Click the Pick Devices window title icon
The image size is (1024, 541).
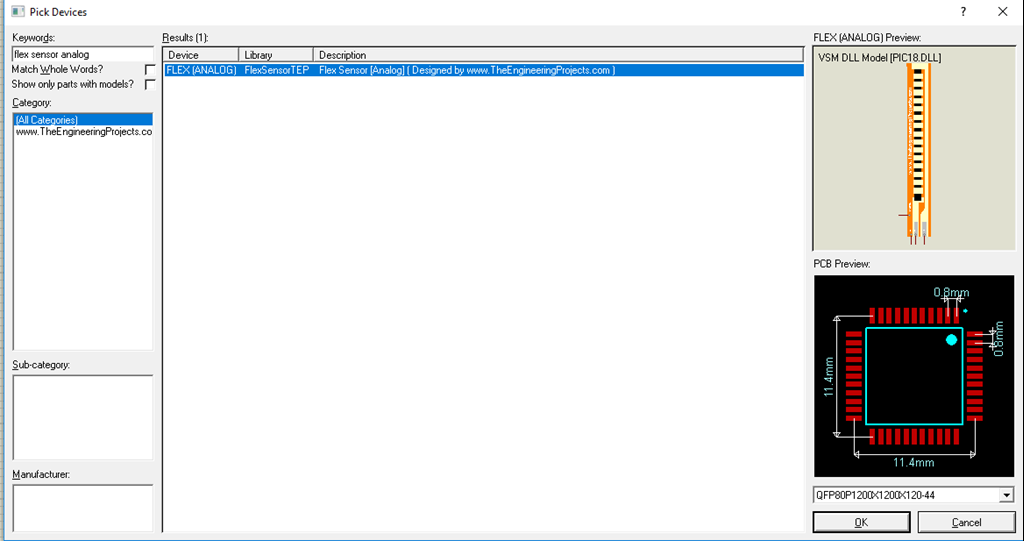[17, 12]
